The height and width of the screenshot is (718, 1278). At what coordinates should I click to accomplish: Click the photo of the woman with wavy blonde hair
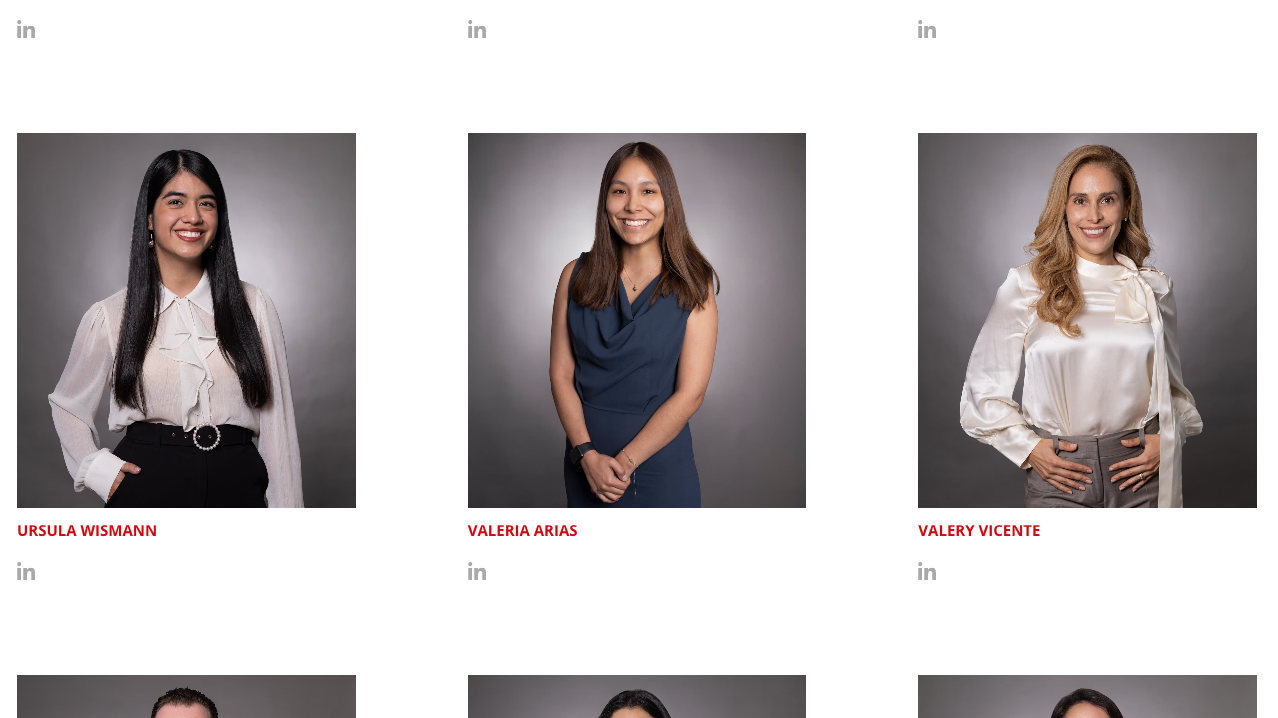pyautogui.click(x=1087, y=320)
